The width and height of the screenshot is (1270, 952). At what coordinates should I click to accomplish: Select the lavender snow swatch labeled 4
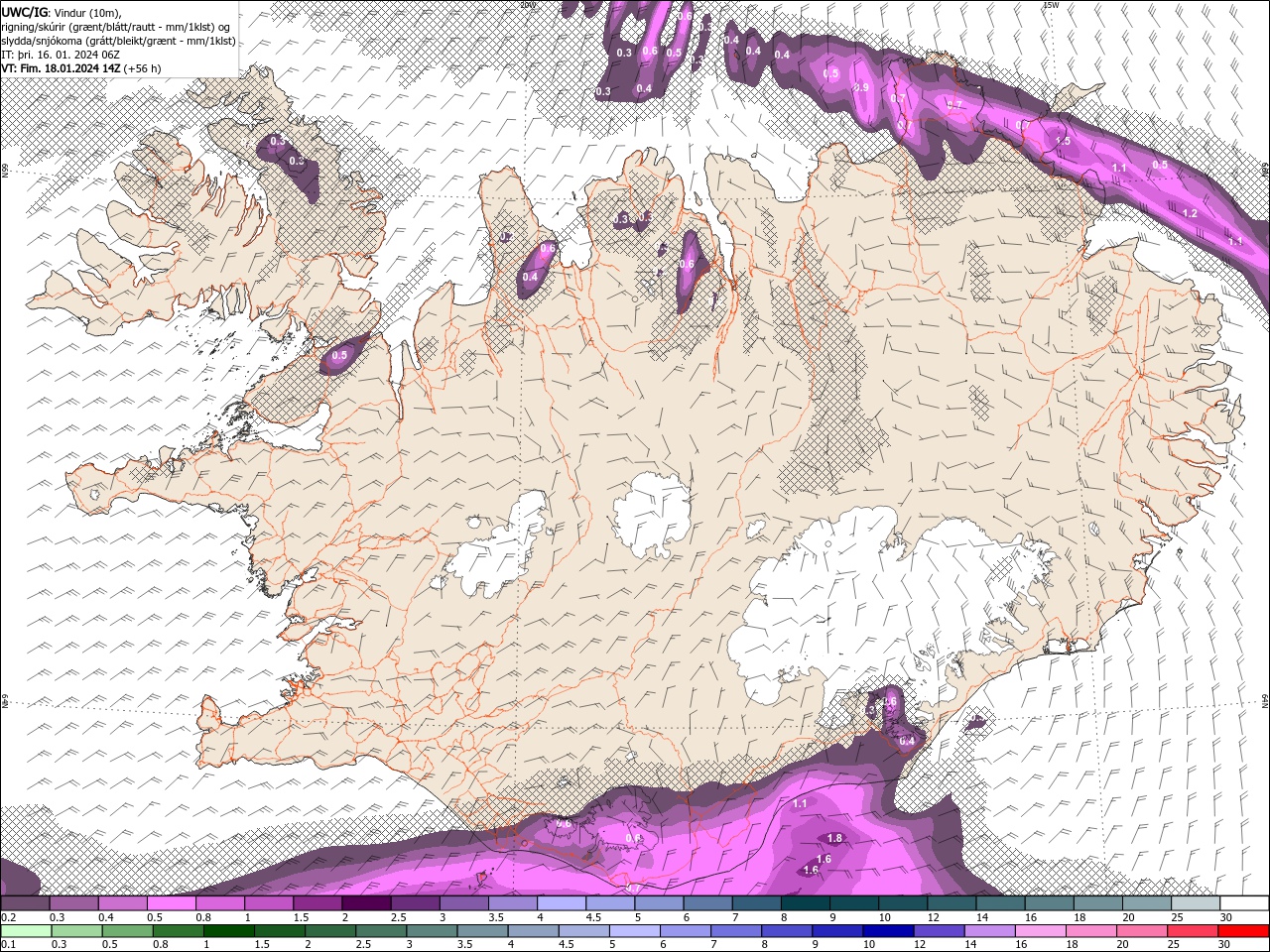pyautogui.click(x=561, y=903)
